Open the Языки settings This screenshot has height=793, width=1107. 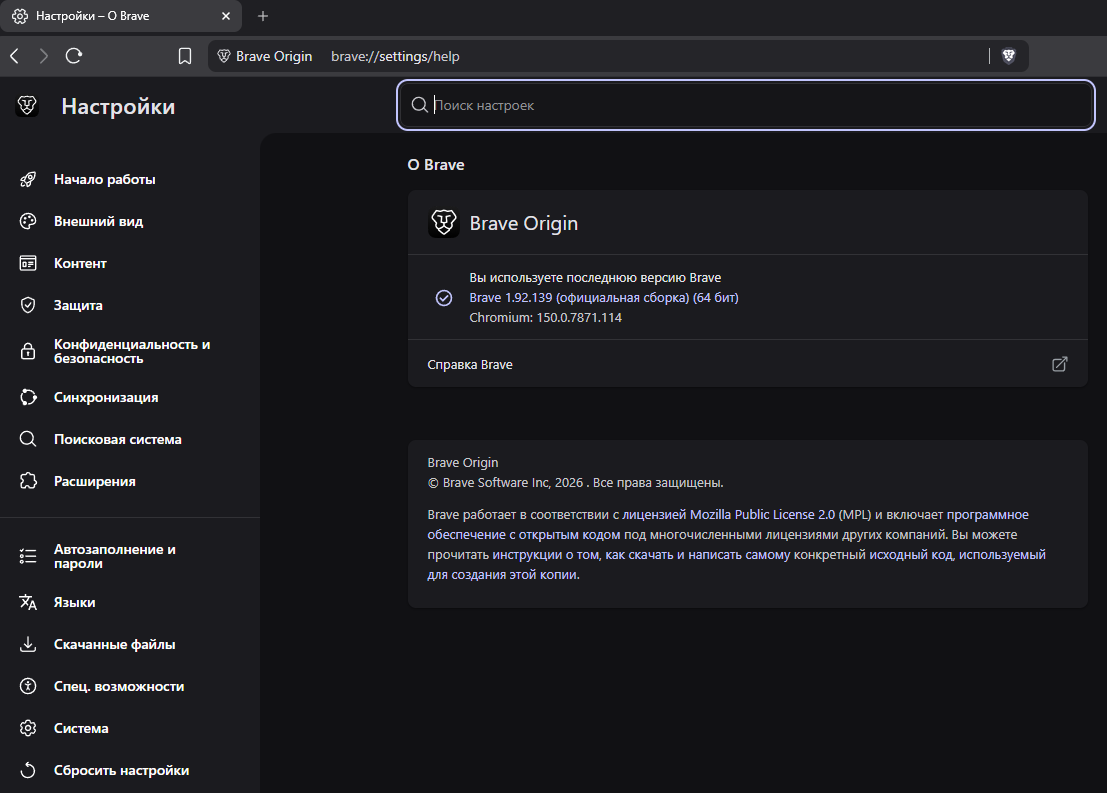74,602
